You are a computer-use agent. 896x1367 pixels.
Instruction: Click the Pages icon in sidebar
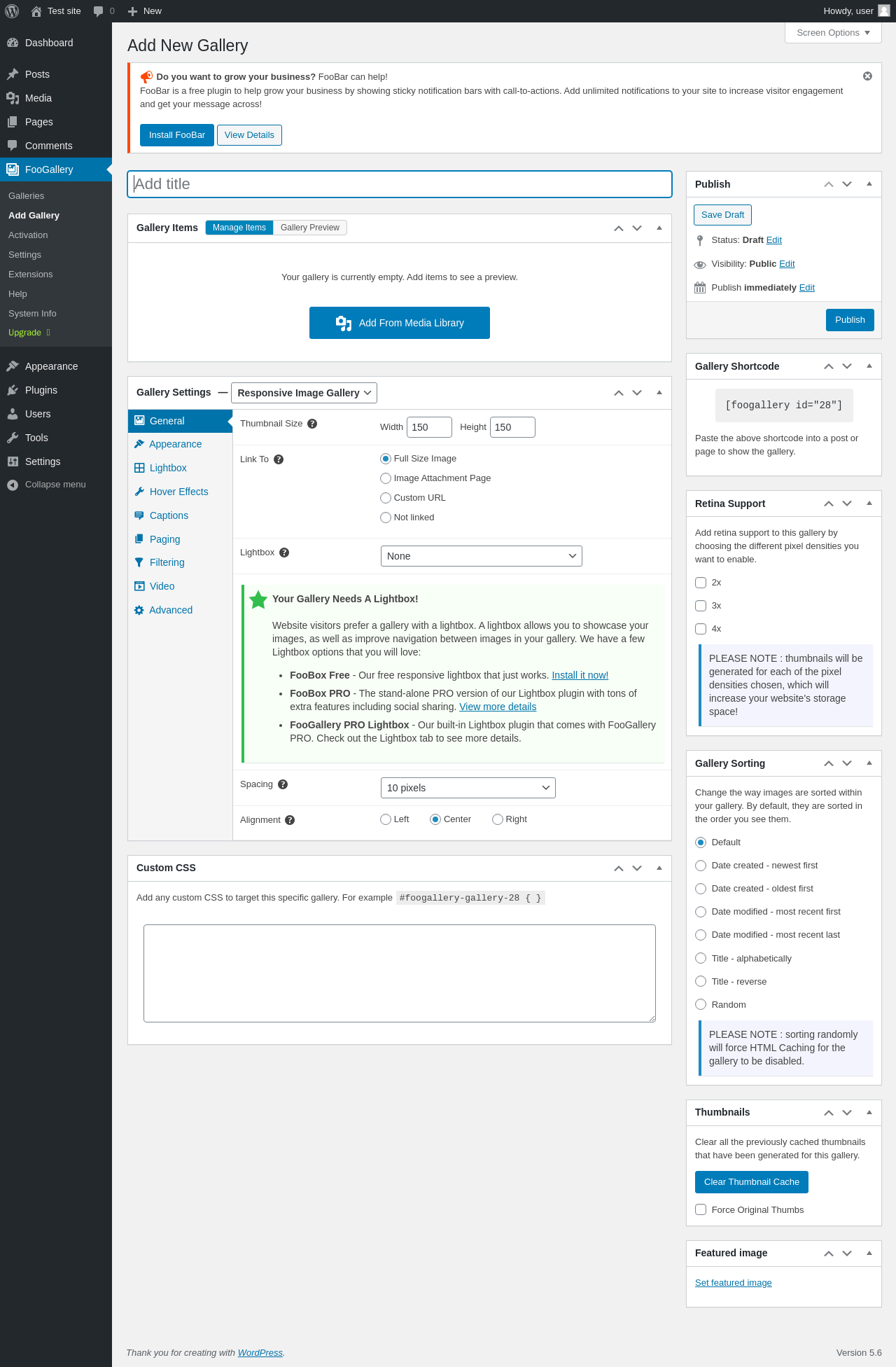tap(13, 122)
